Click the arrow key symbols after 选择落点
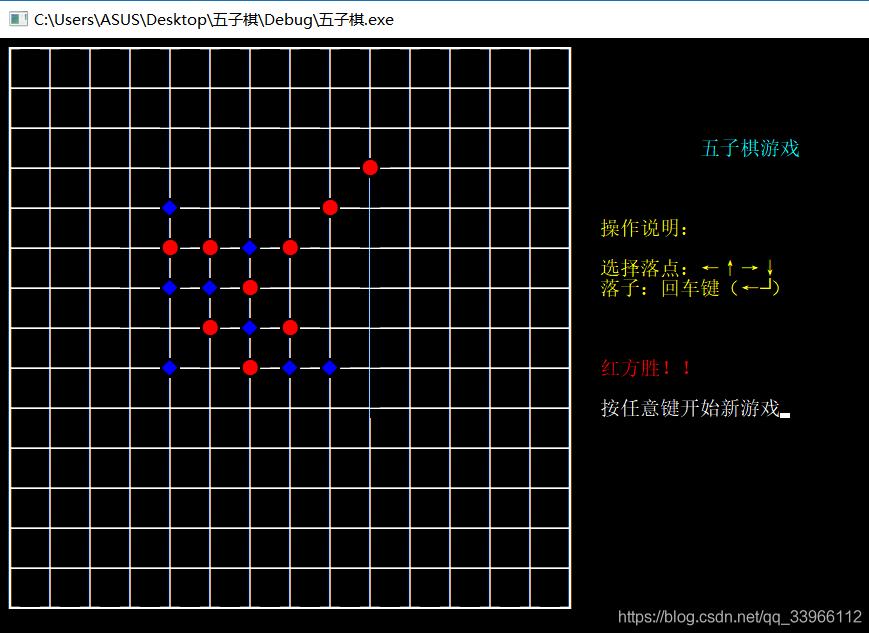 [738, 268]
